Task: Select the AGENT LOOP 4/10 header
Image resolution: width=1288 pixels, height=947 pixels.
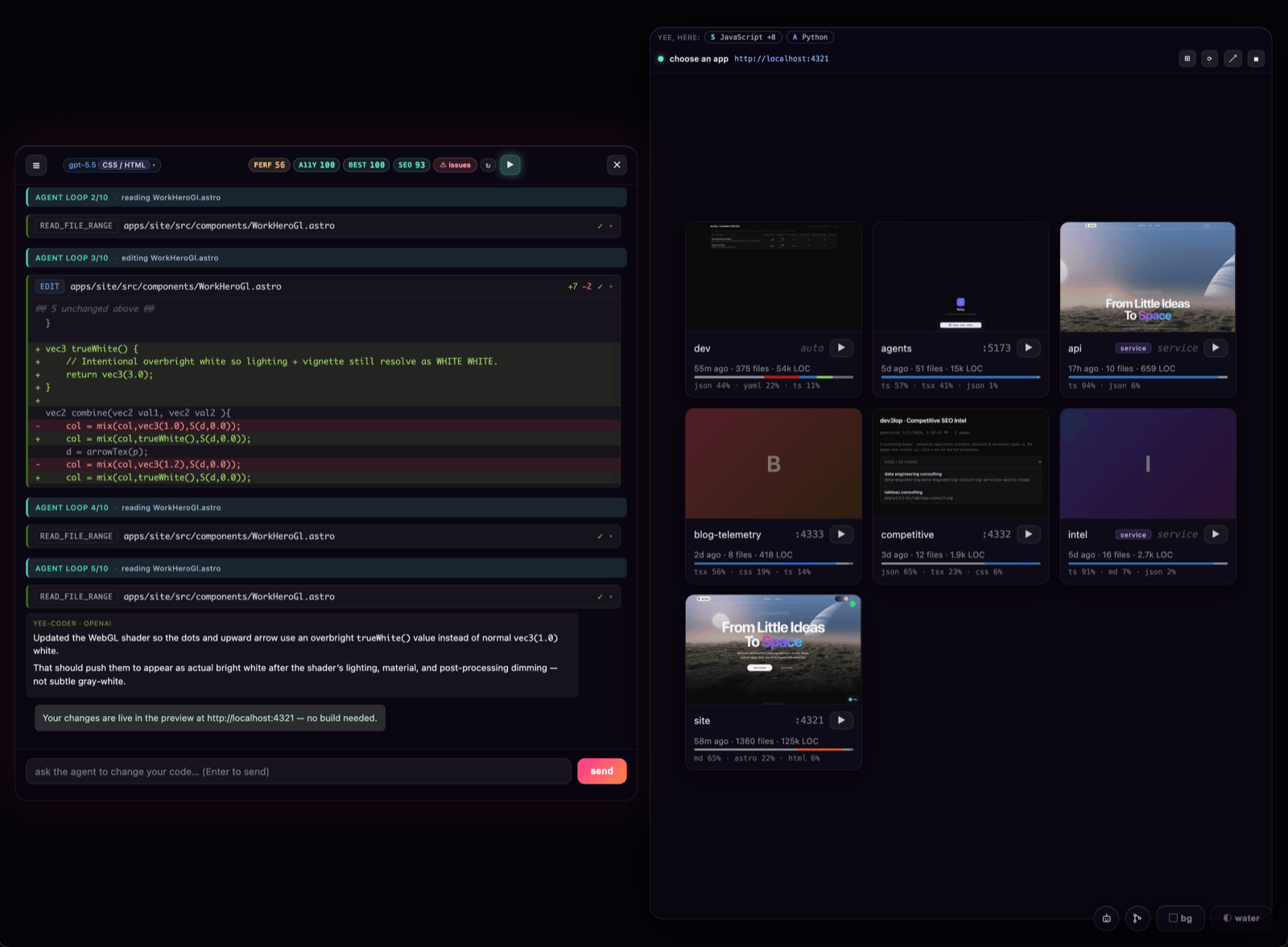Action: [326, 508]
